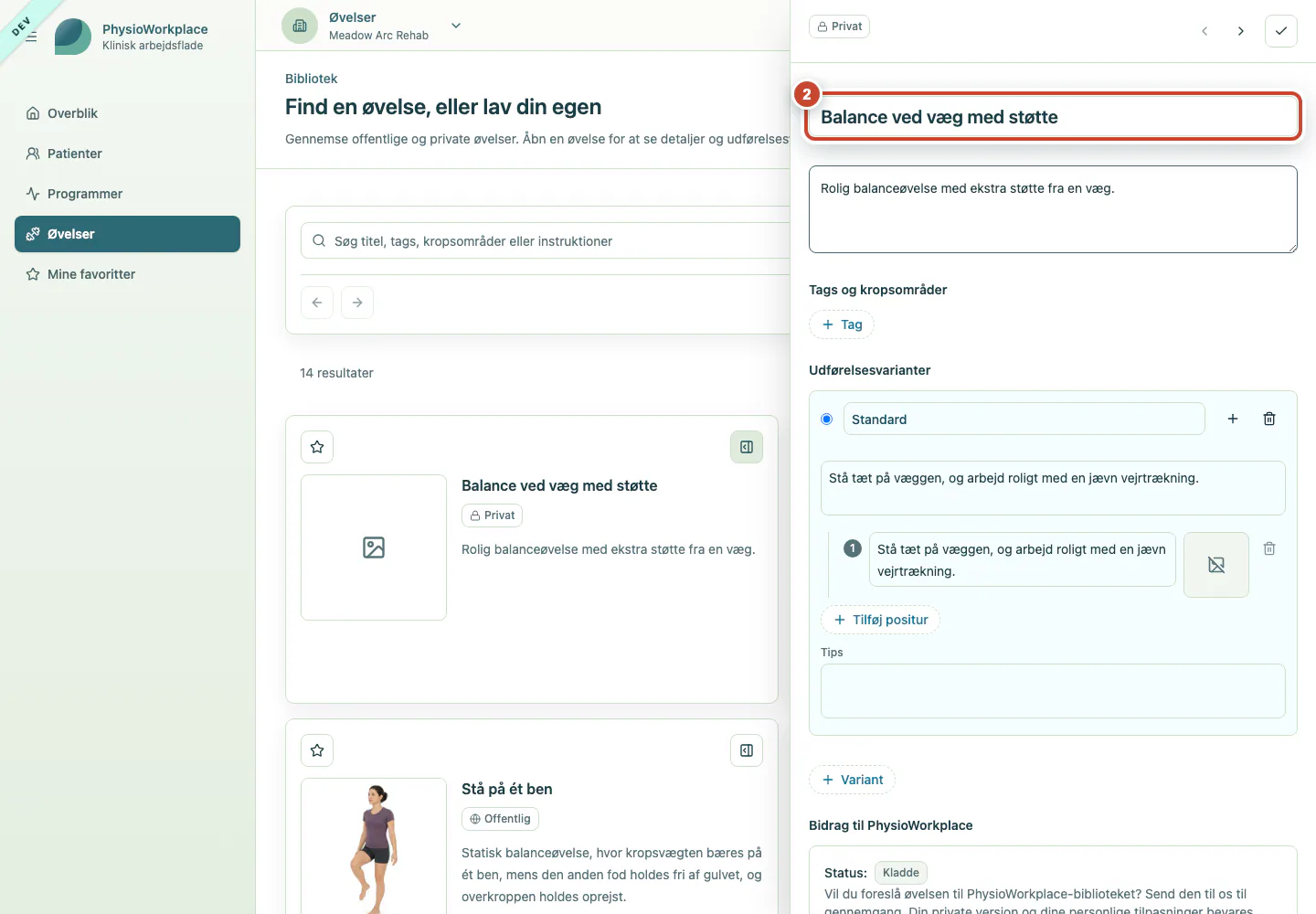
Task: Open detail panel for Stå på ét ben
Action: [747, 750]
